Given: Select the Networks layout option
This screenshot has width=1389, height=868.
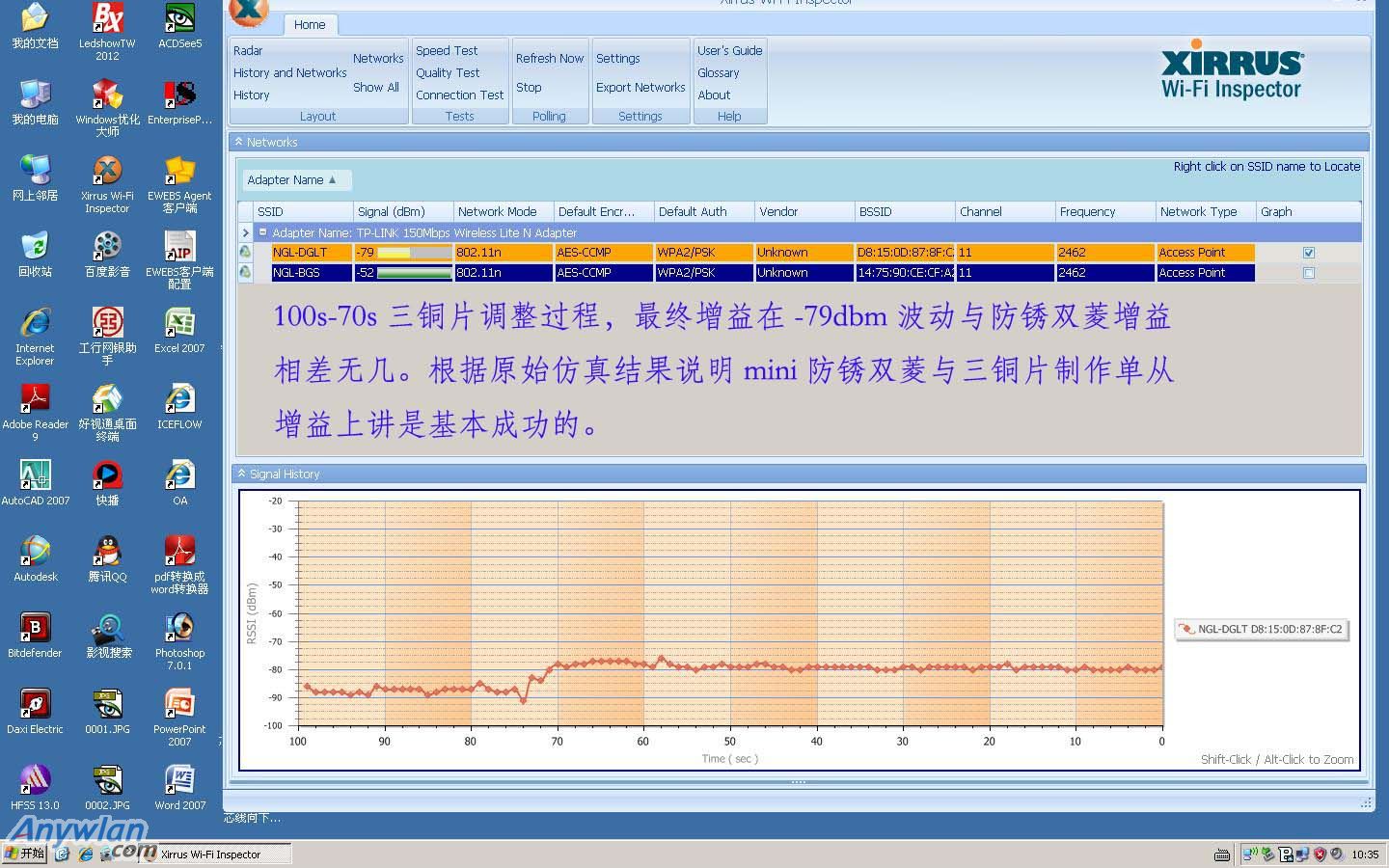Looking at the screenshot, I should [378, 58].
